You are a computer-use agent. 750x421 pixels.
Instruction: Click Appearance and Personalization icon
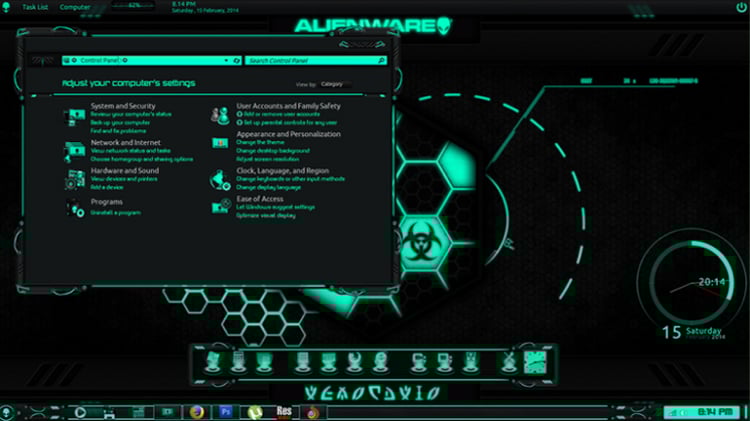[220, 143]
